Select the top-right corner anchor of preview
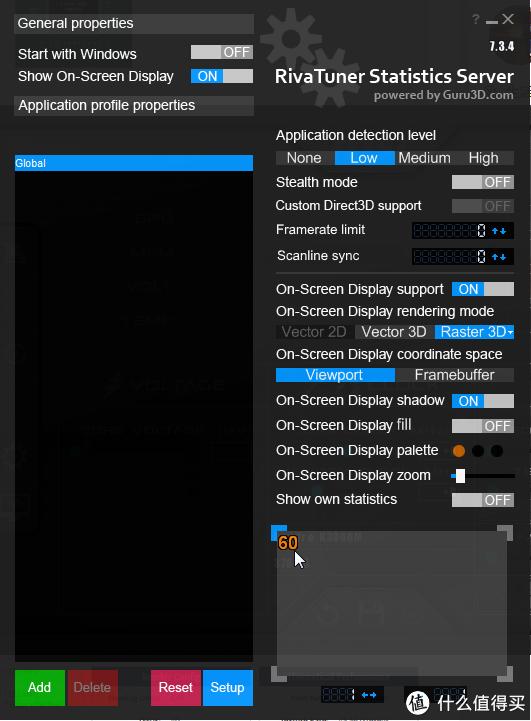Screen dimensions: 531x721 pyautogui.click(x=506, y=533)
